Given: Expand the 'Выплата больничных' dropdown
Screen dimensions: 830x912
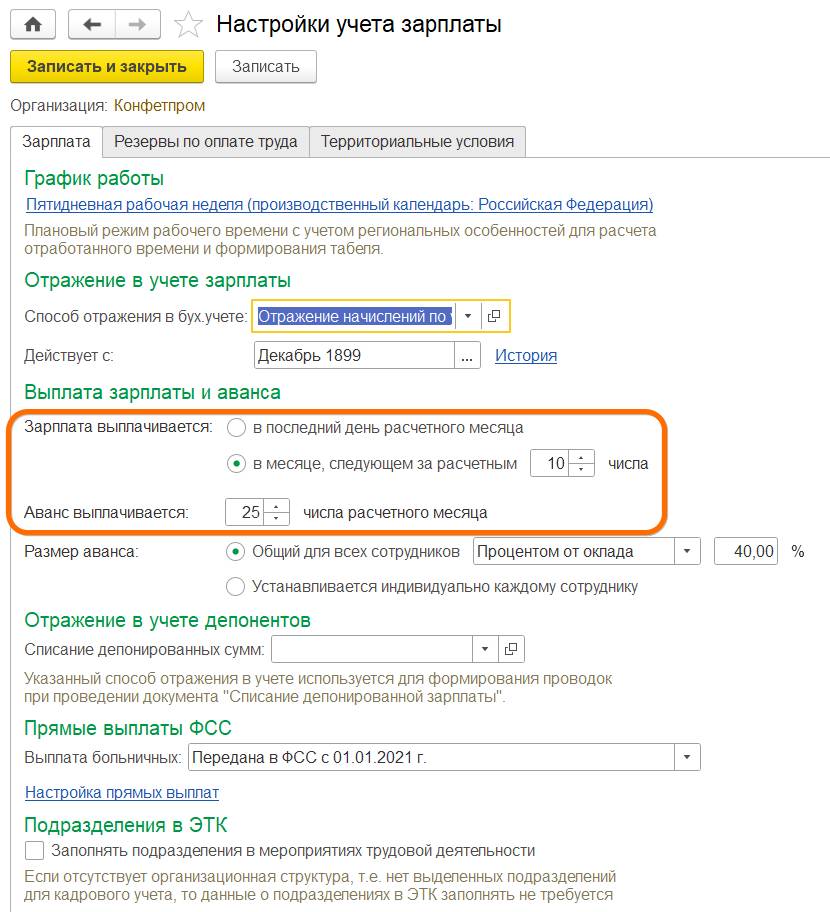Looking at the screenshot, I should (687, 757).
